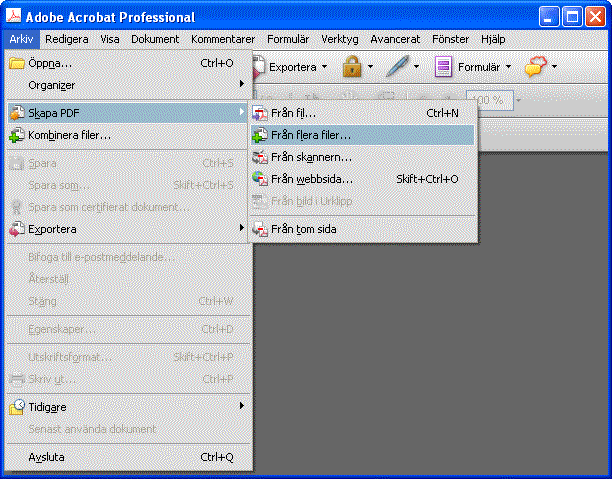Click the speech bubble comment icon
The image size is (612, 479).
pos(535,67)
